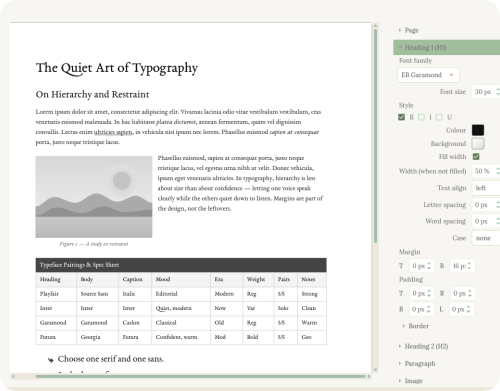Click the horizontal scrollbar thumb
Viewport: 500px width, 391px height.
pos(200,376)
